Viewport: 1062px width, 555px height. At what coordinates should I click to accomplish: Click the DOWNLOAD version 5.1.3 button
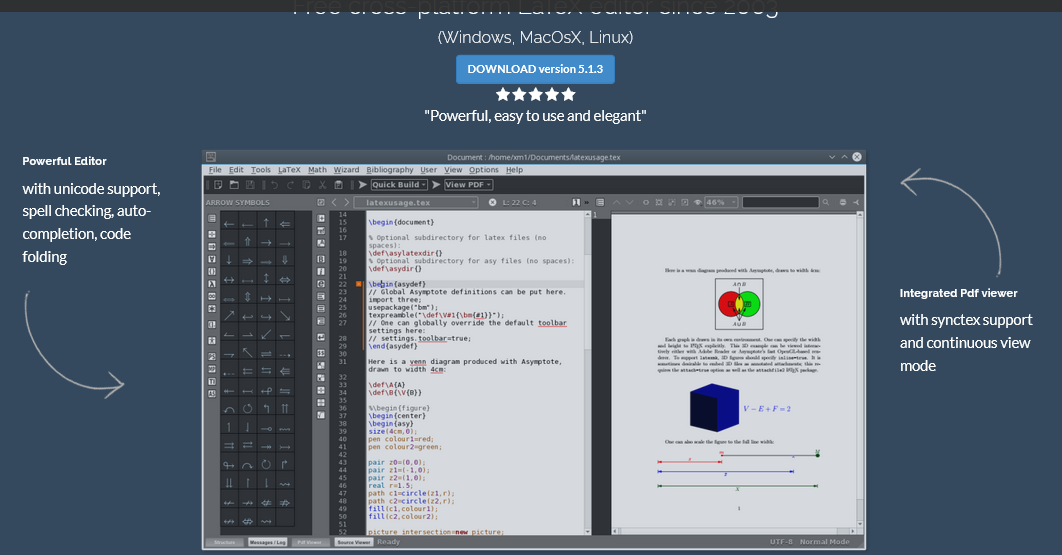coord(535,69)
